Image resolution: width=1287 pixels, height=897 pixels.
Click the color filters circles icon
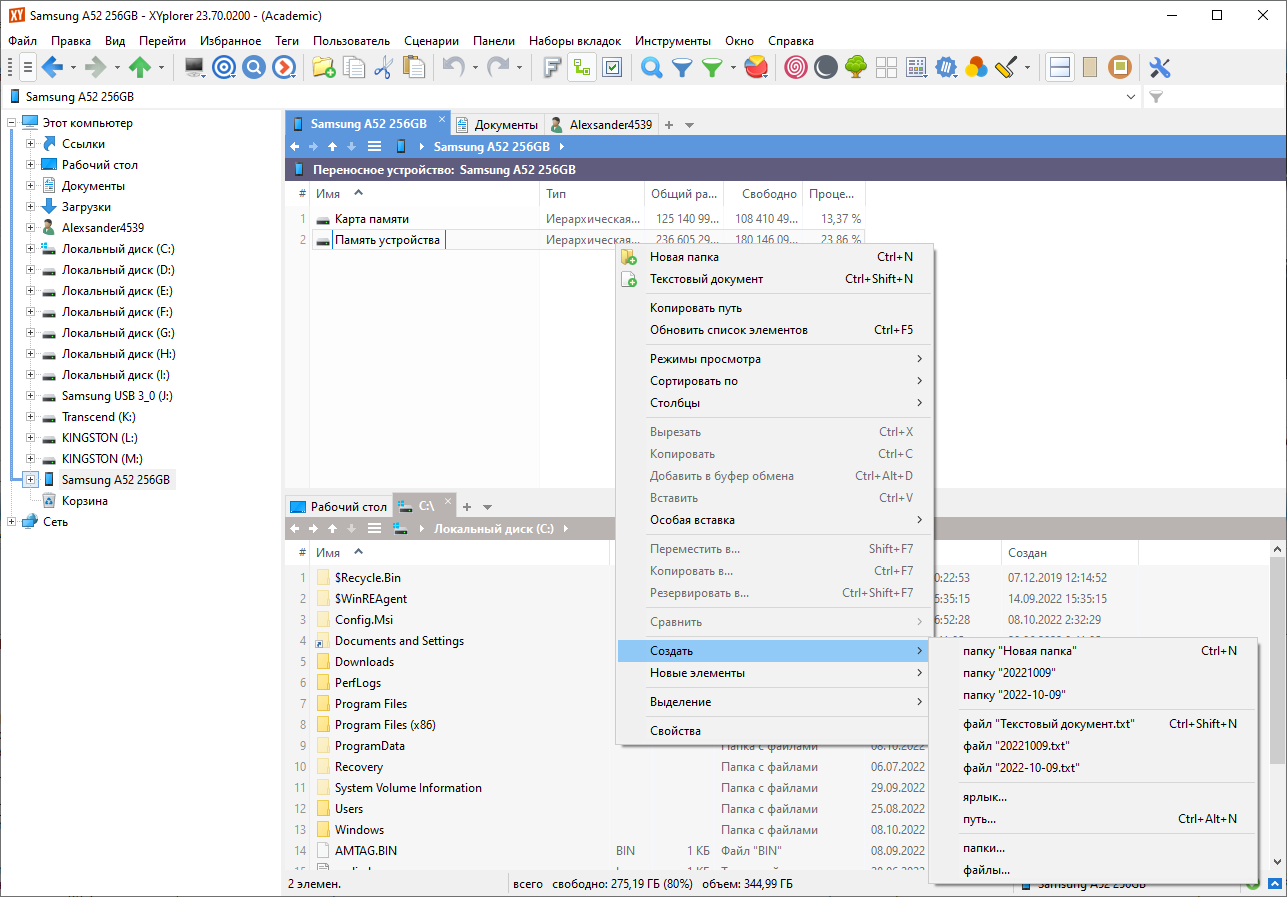pos(976,67)
